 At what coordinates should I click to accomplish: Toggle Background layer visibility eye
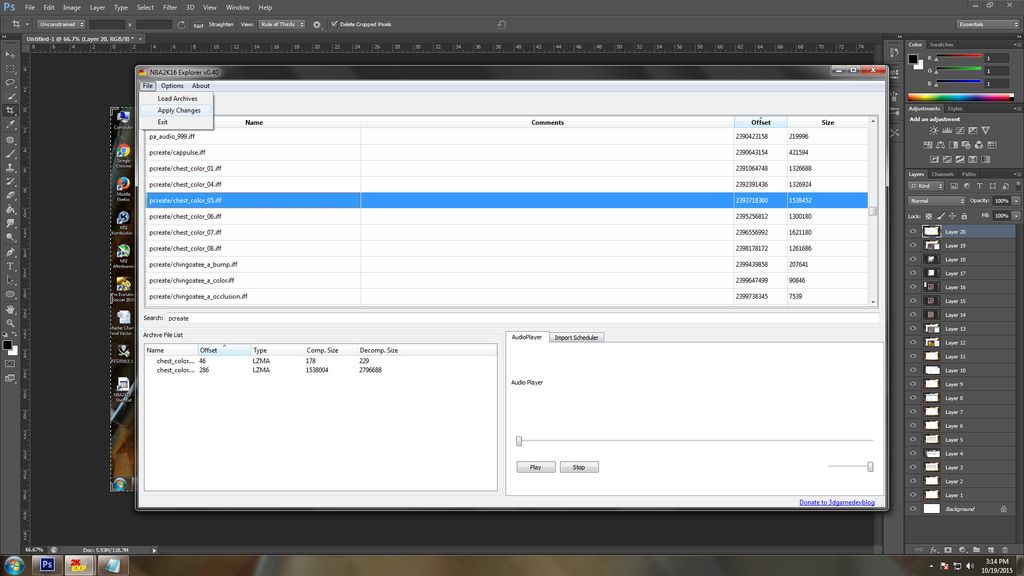[x=913, y=509]
